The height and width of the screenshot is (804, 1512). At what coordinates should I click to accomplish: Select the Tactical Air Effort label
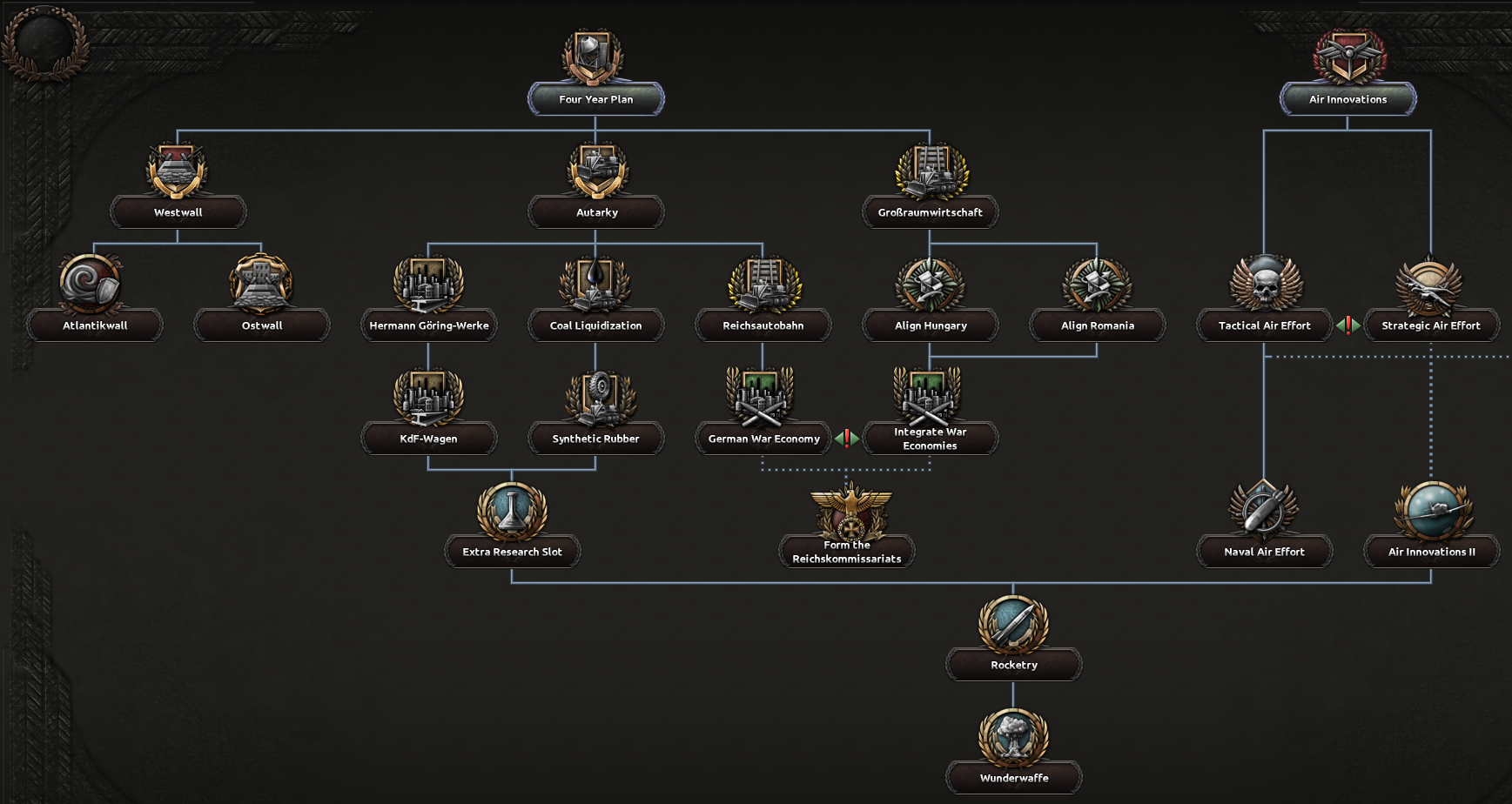pyautogui.click(x=1265, y=325)
